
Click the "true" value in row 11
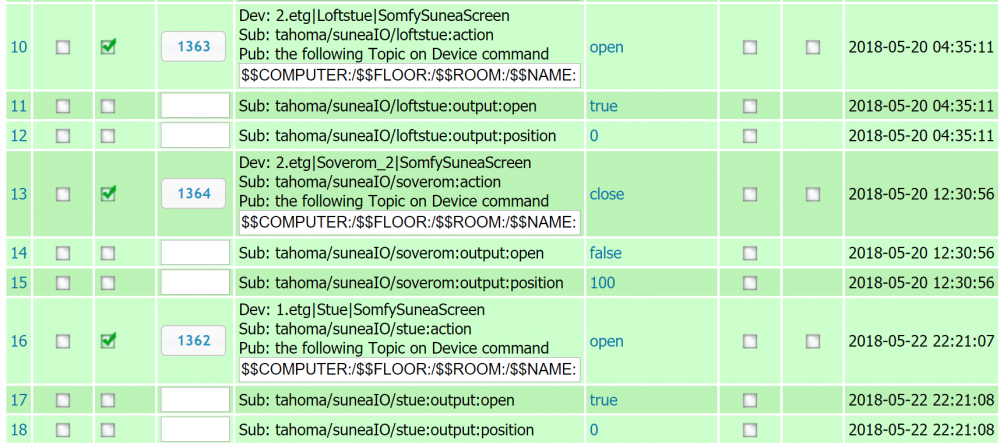point(603,106)
